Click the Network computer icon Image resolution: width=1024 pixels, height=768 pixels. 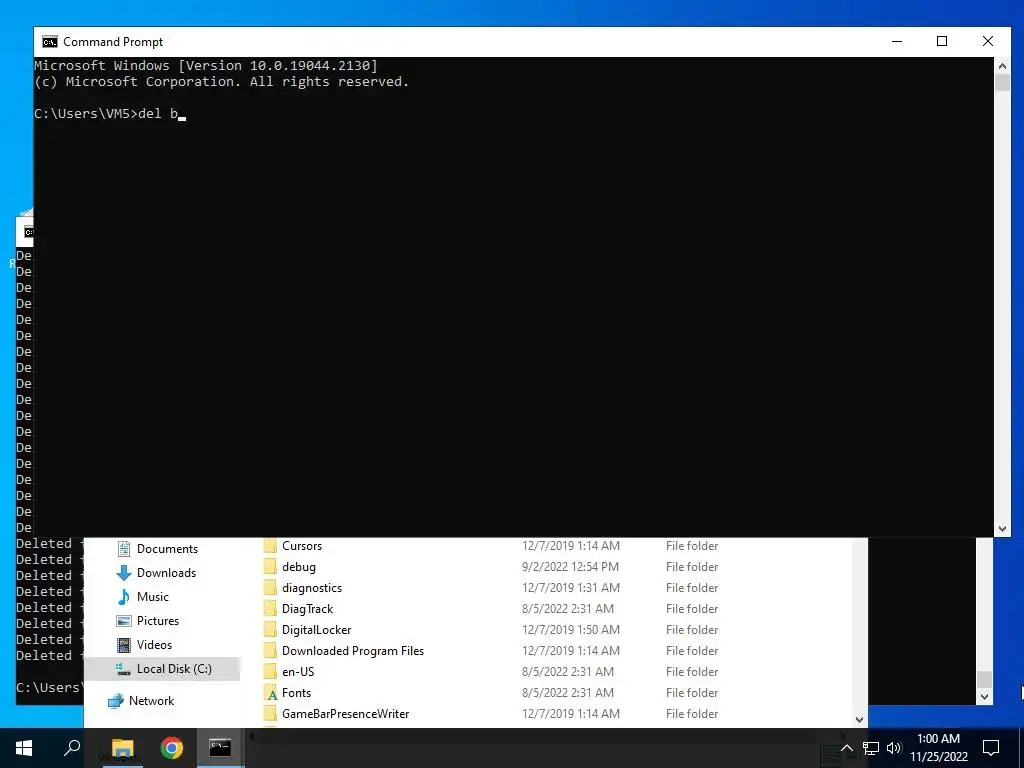click(x=116, y=701)
